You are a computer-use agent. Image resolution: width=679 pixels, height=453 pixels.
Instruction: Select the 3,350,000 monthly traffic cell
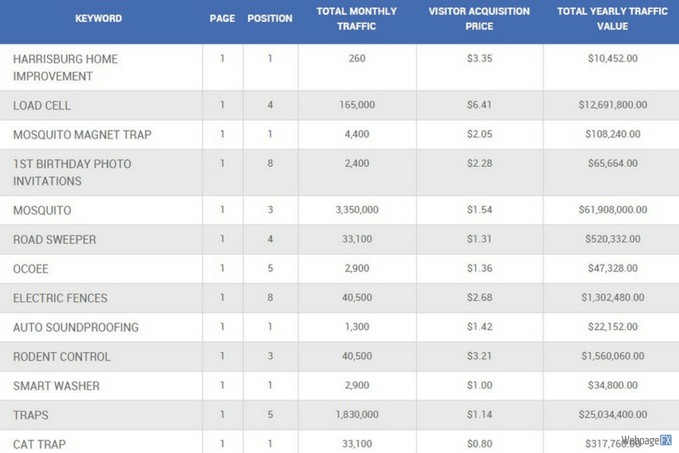tap(357, 210)
